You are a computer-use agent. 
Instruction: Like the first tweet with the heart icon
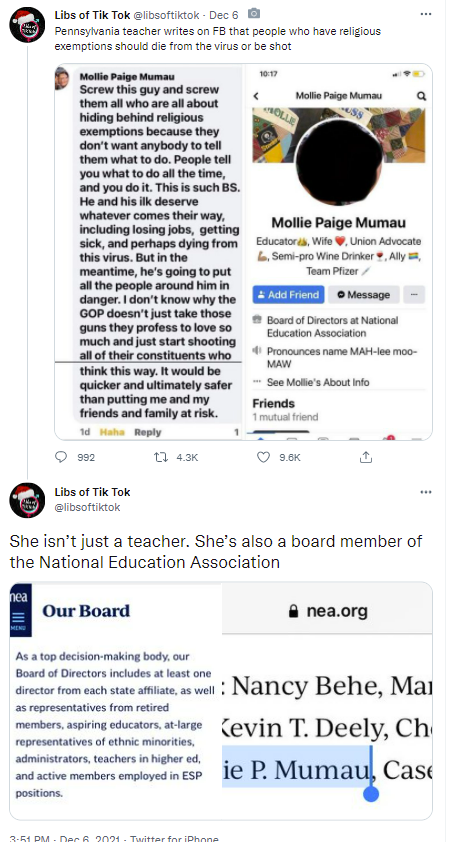263,457
